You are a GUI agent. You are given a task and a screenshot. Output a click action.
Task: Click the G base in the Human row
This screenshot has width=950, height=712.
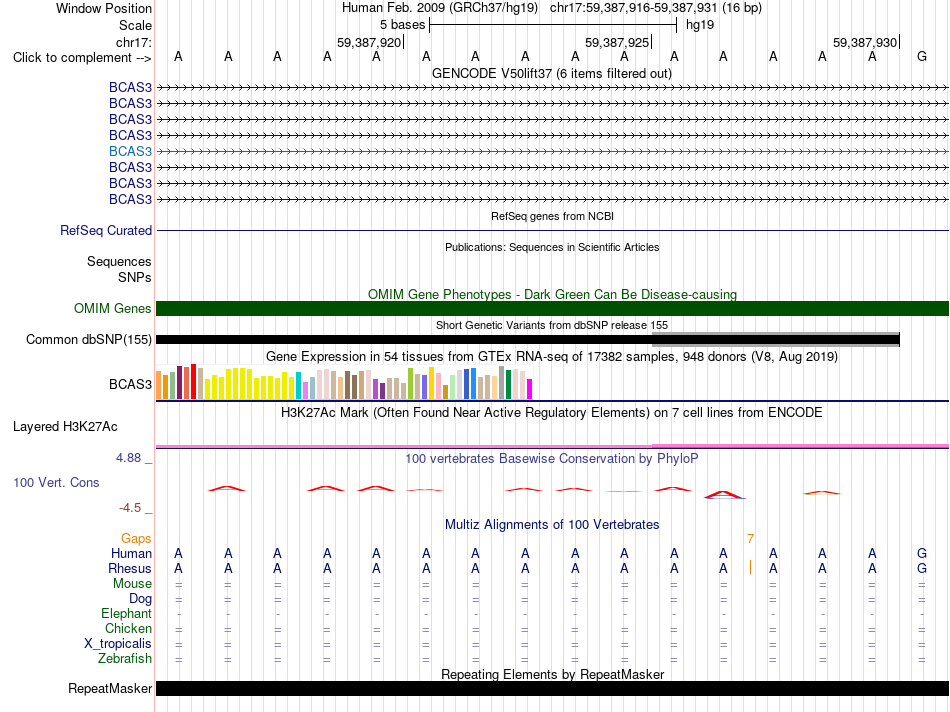pyautogui.click(x=922, y=553)
